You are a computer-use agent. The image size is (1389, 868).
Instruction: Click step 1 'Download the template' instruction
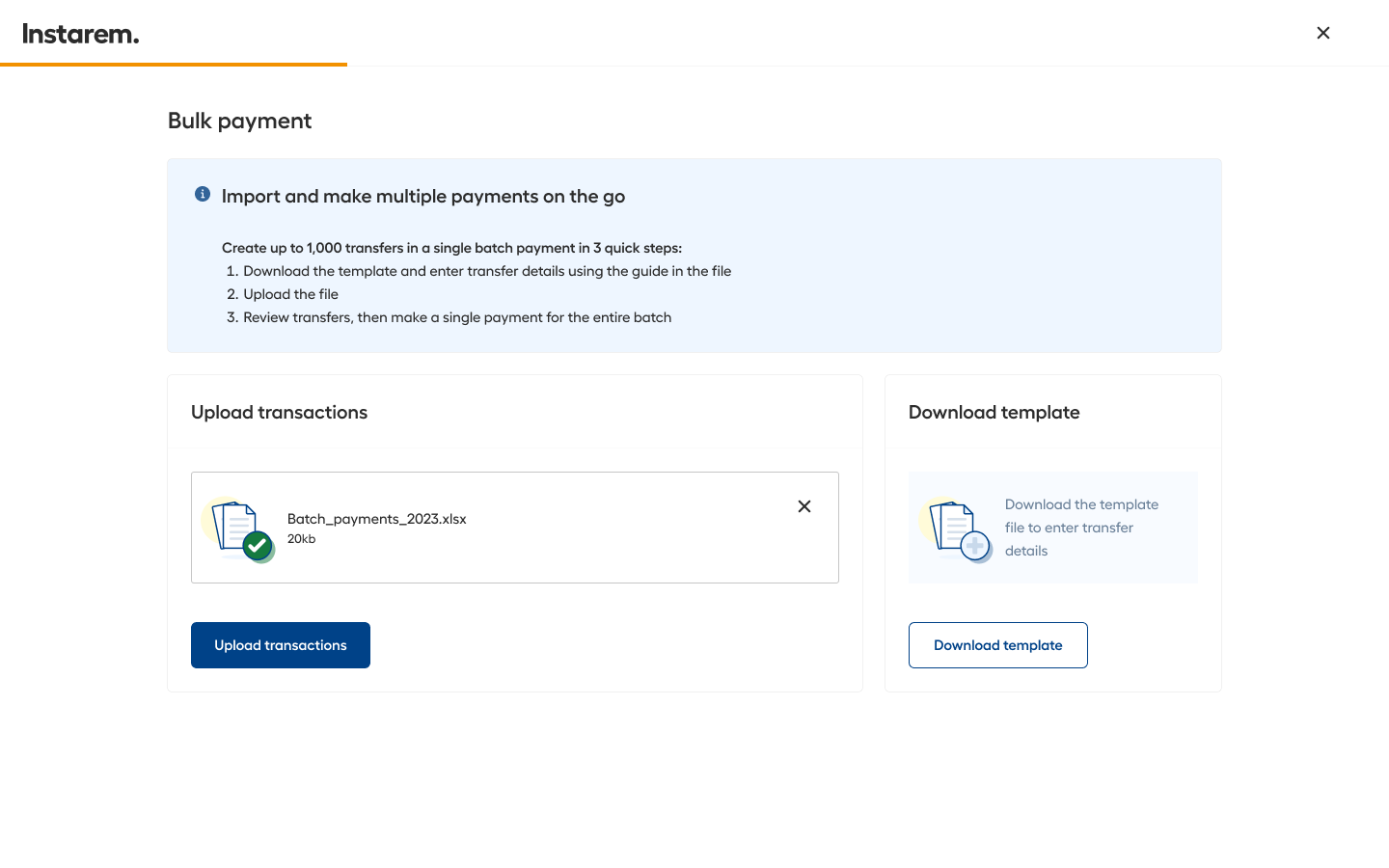tap(486, 271)
